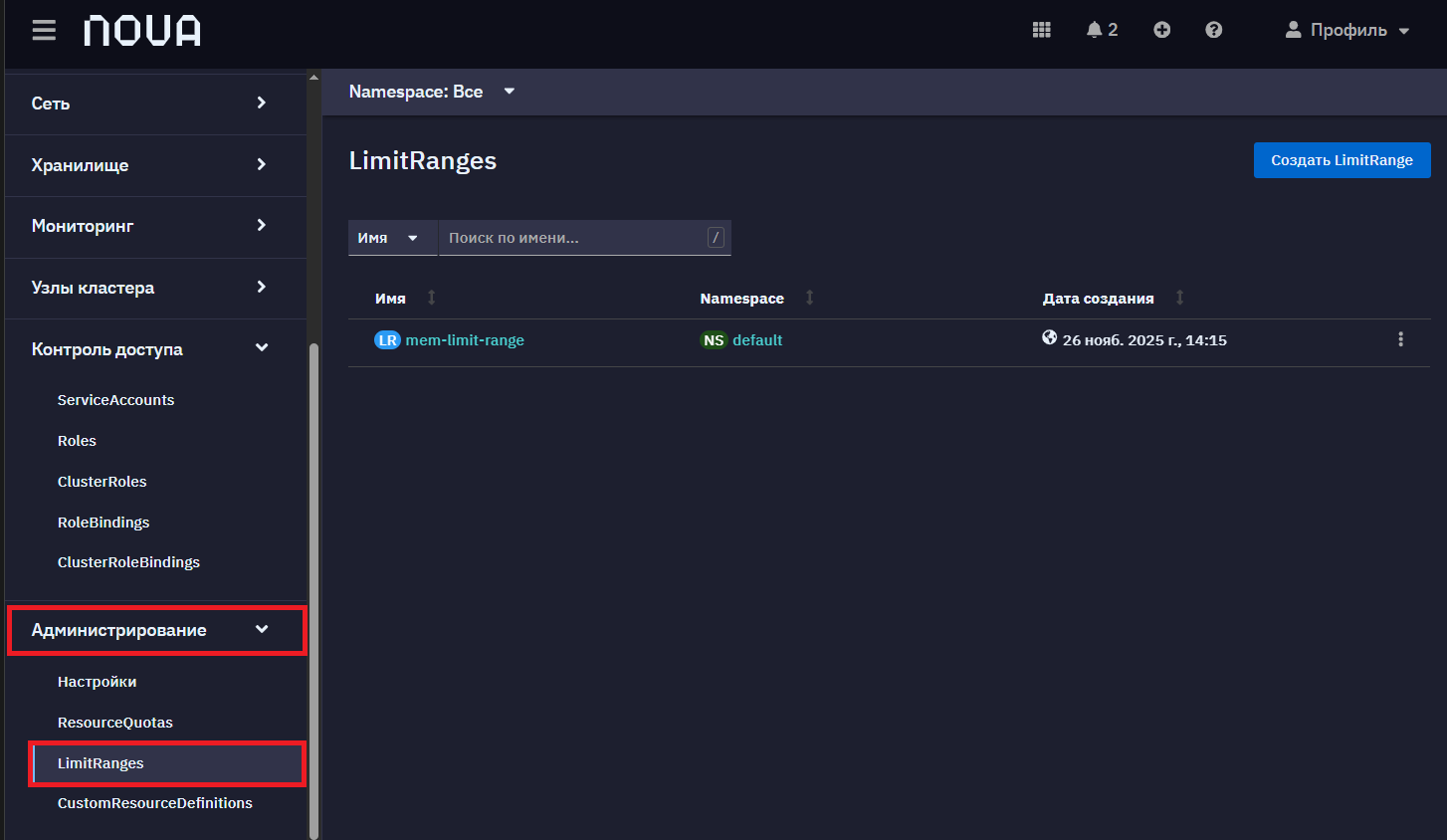This screenshot has width=1447, height=840.
Task: Go to RoleBindings page
Action: [103, 523]
